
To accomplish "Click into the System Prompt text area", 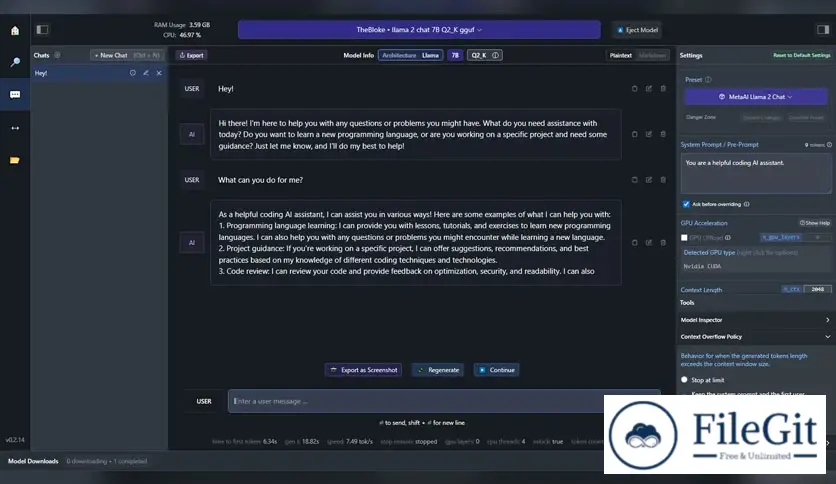I will click(755, 174).
